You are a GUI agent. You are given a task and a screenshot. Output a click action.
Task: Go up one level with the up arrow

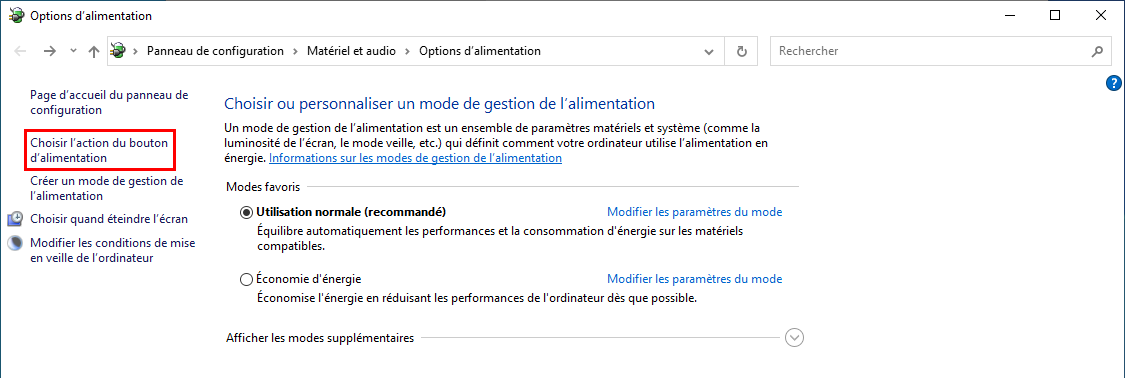pyautogui.click(x=93, y=52)
